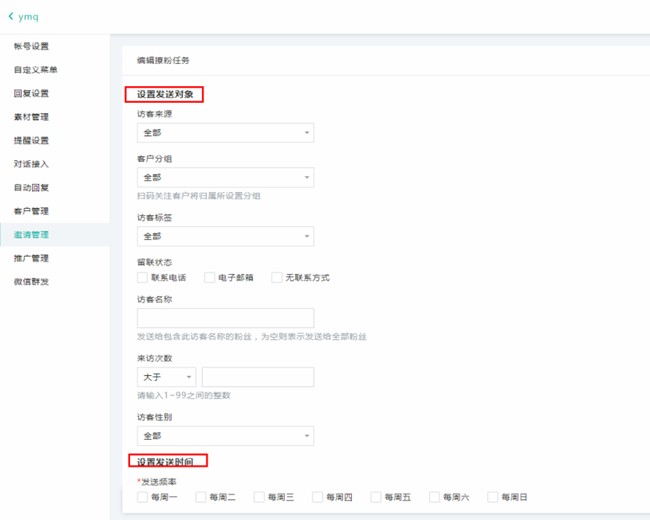Select 素材管理 from the sidebar
Viewport: 650px width, 520px height.
(31, 117)
